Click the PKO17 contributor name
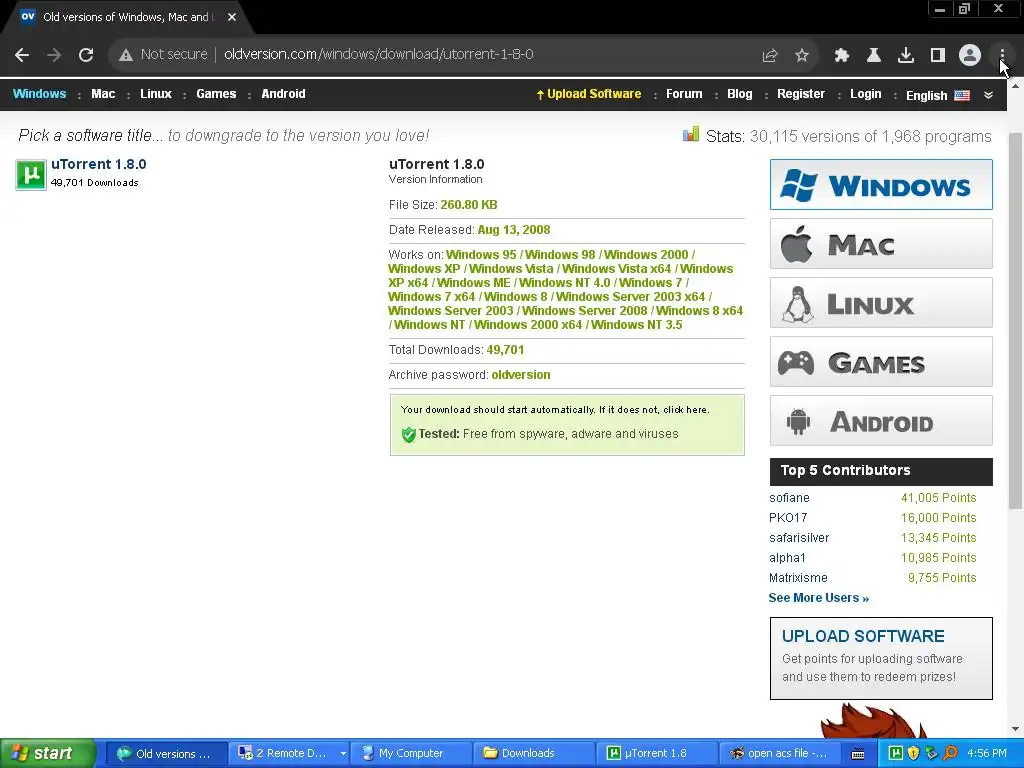Image resolution: width=1024 pixels, height=768 pixels. [x=788, y=518]
